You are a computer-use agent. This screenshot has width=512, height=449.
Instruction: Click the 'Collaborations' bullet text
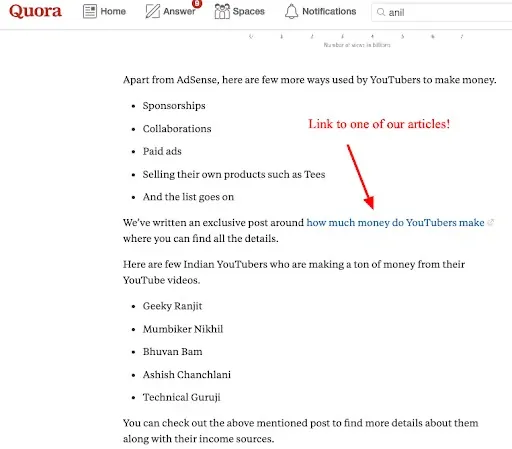177,129
